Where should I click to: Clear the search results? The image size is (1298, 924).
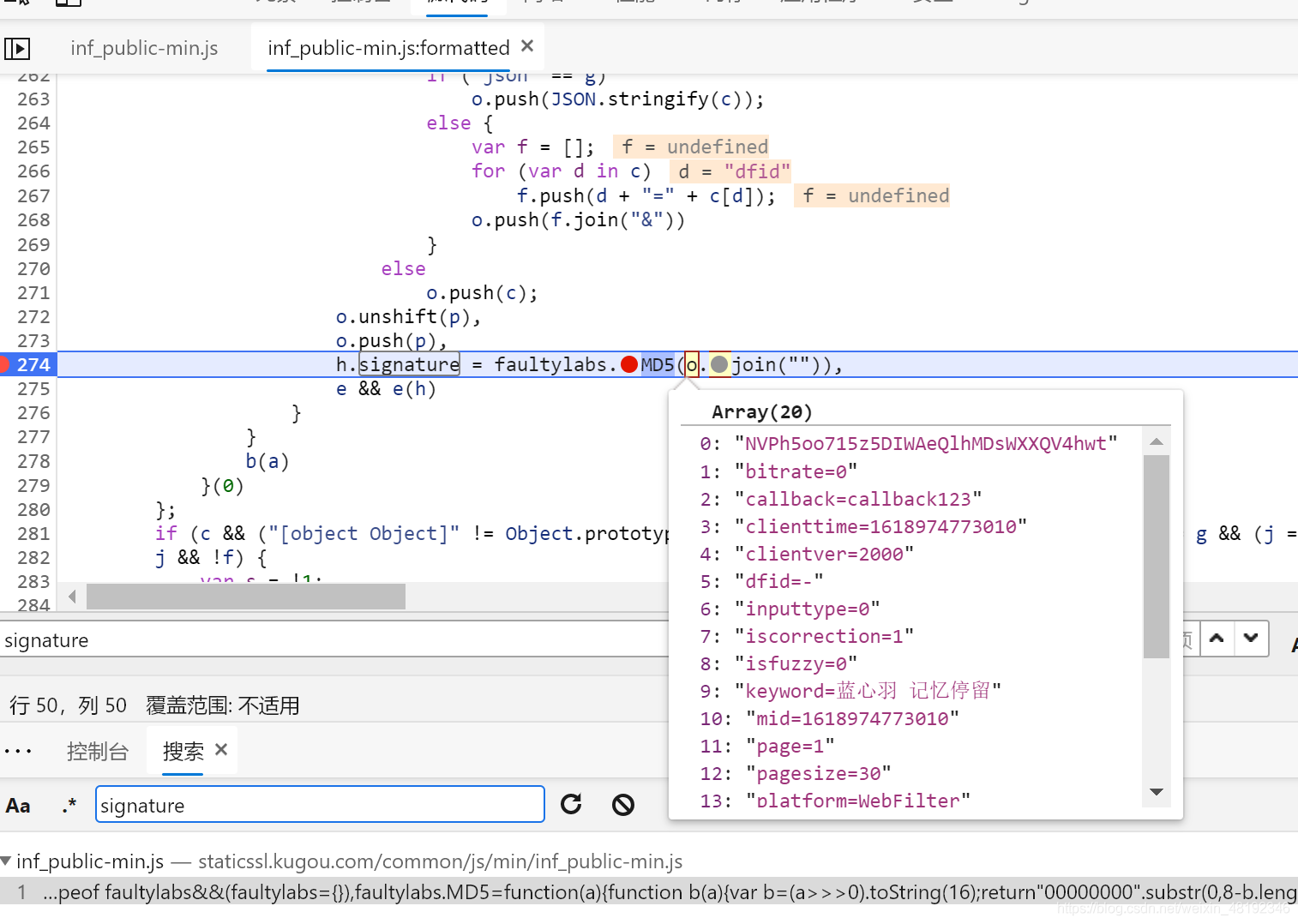[623, 804]
